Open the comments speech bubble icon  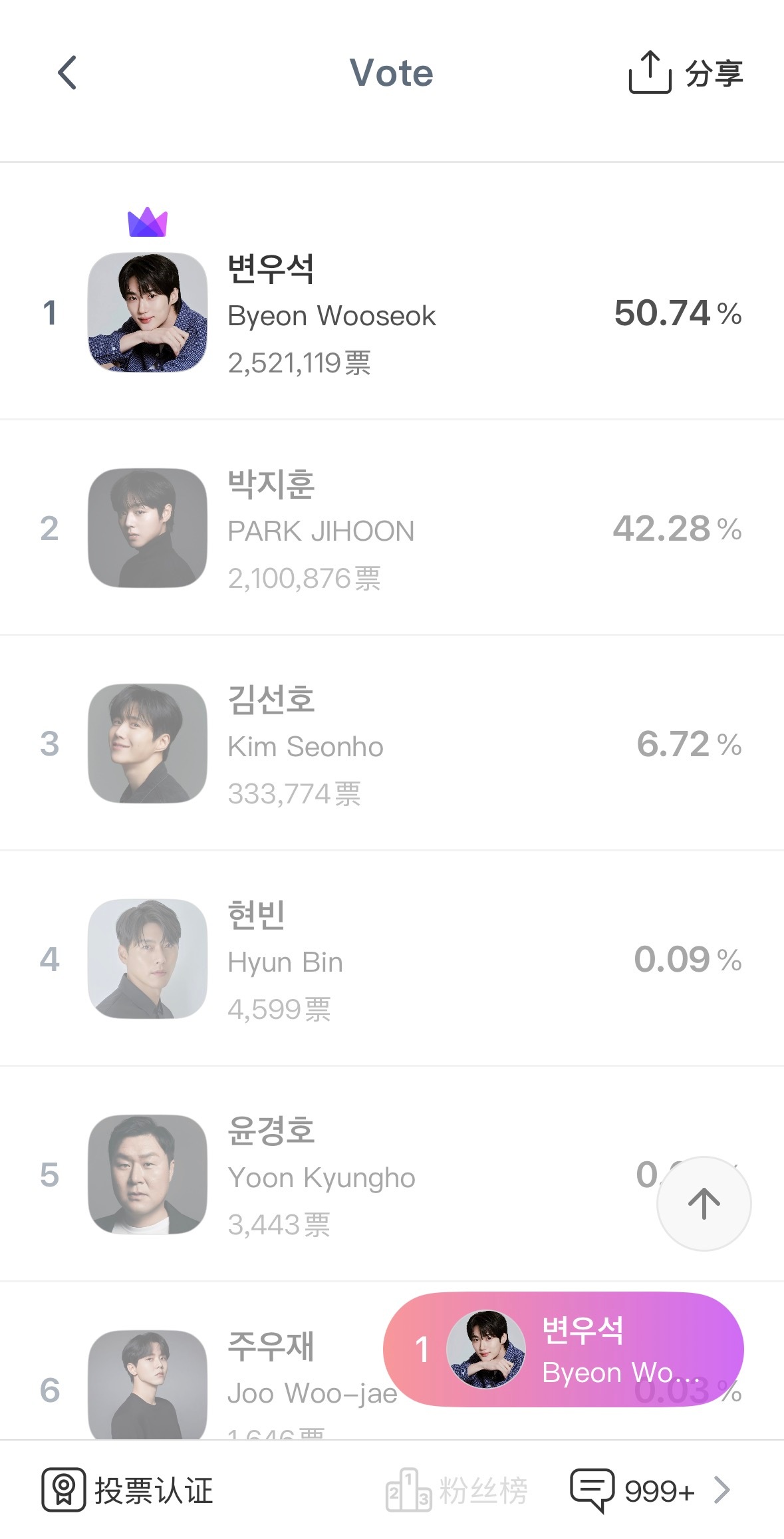(592, 1490)
